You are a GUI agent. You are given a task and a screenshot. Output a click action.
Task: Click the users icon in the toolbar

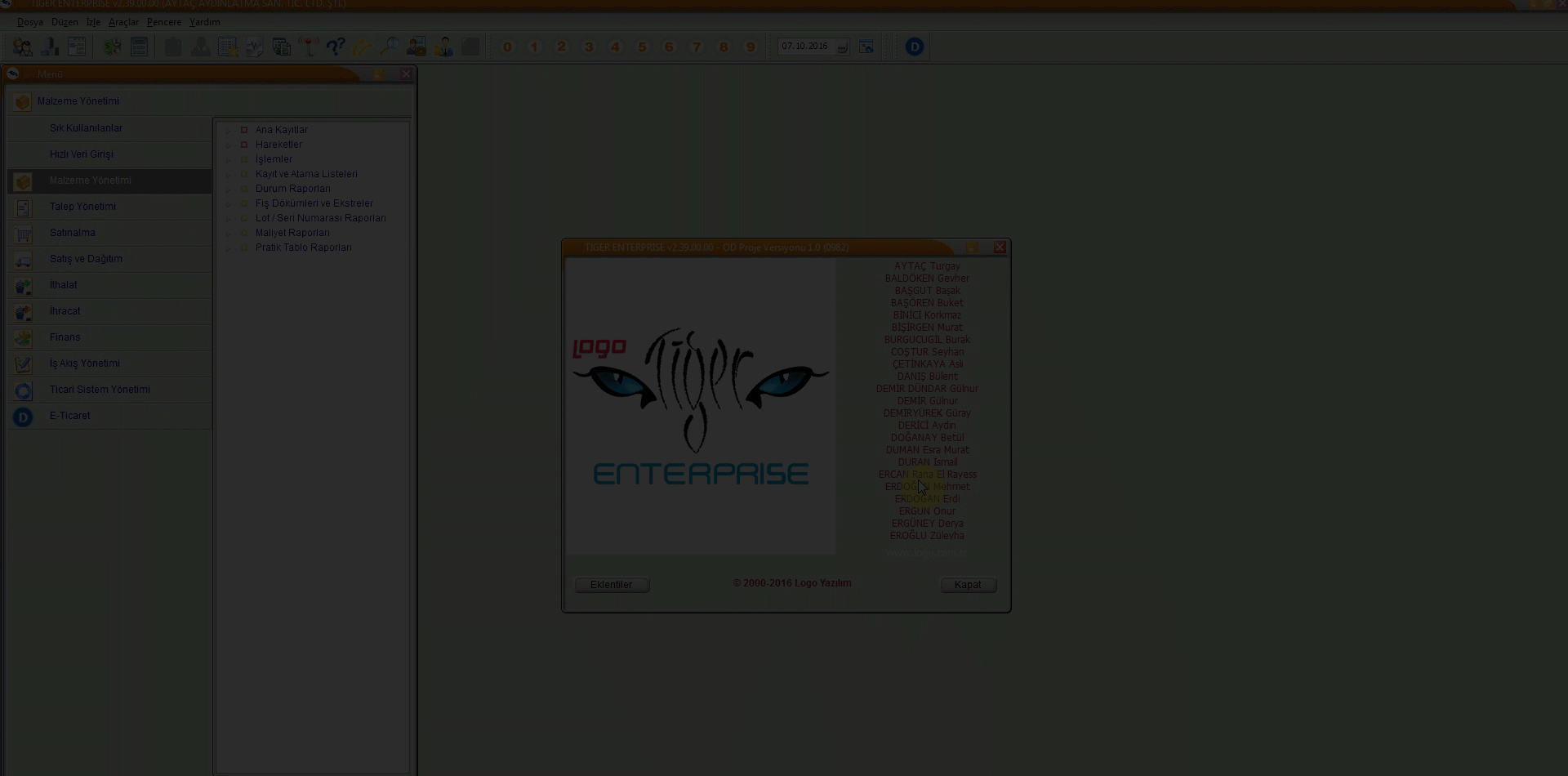click(23, 47)
